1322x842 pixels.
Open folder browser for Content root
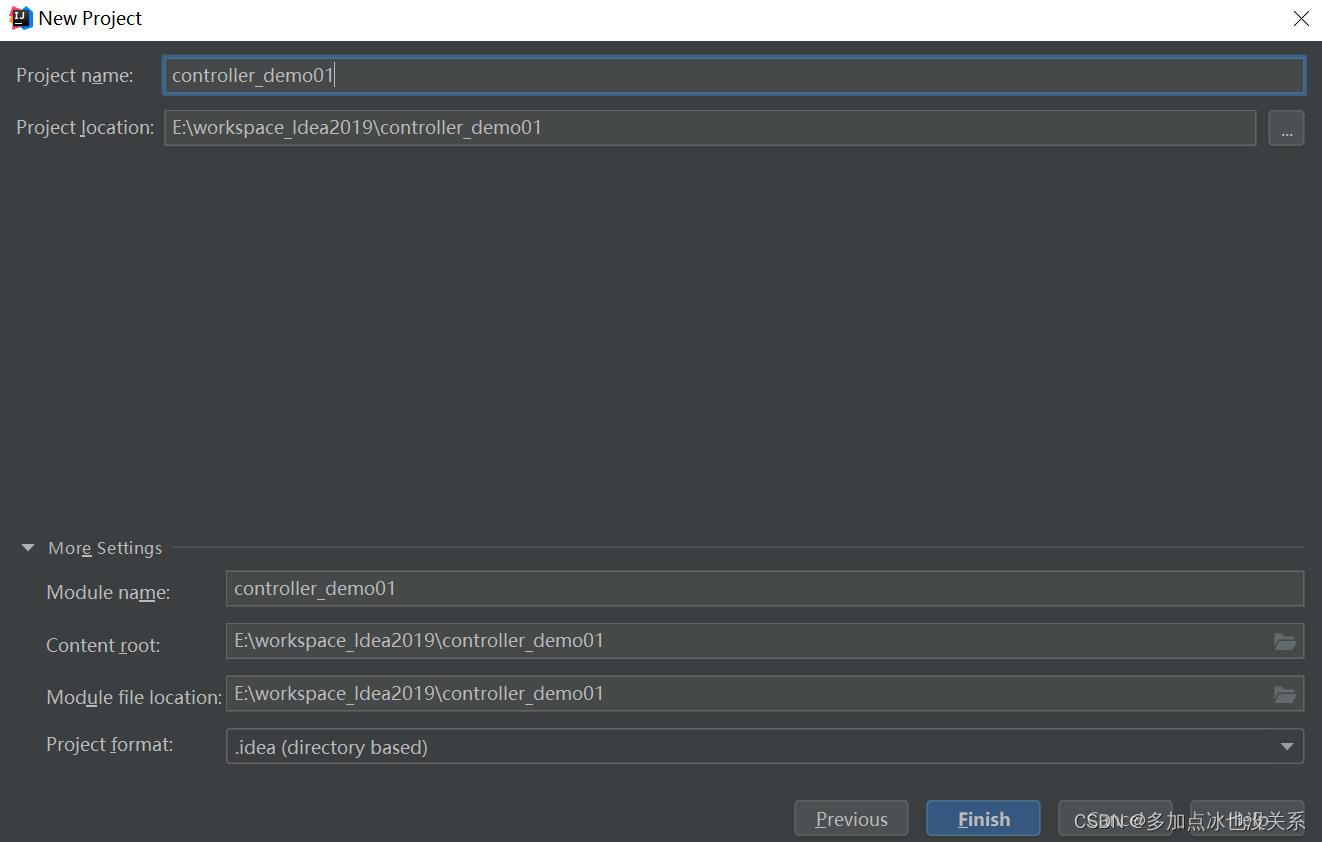pos(1285,641)
